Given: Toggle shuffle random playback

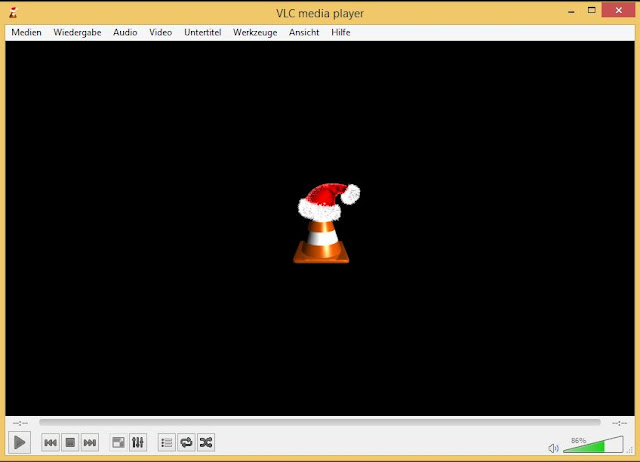Looking at the screenshot, I should coord(206,442).
